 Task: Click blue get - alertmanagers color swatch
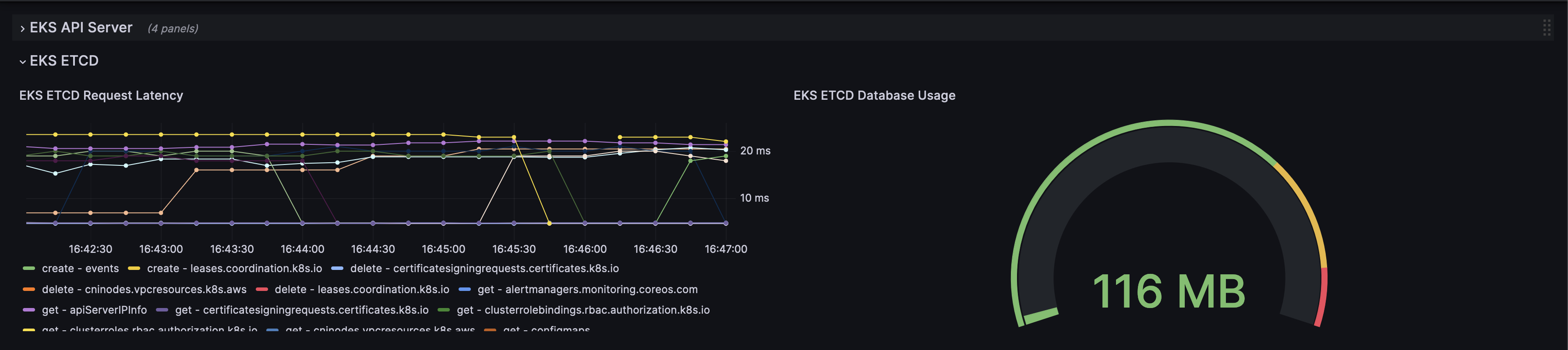(464, 289)
